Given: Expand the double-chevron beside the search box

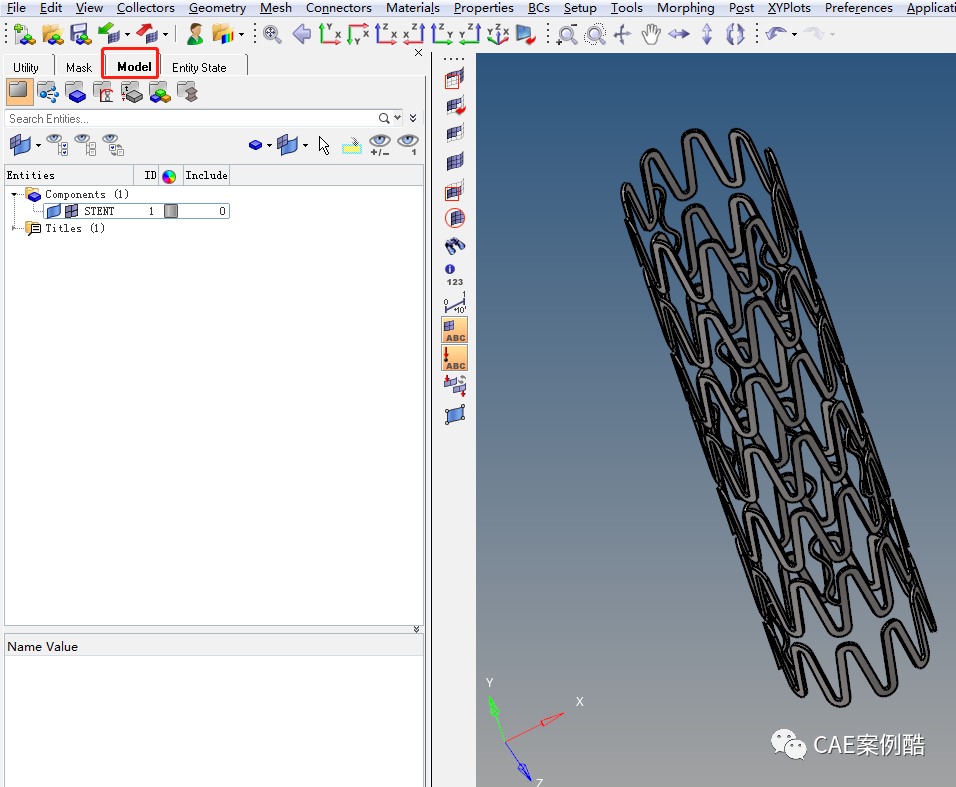Looking at the screenshot, I should (413, 118).
